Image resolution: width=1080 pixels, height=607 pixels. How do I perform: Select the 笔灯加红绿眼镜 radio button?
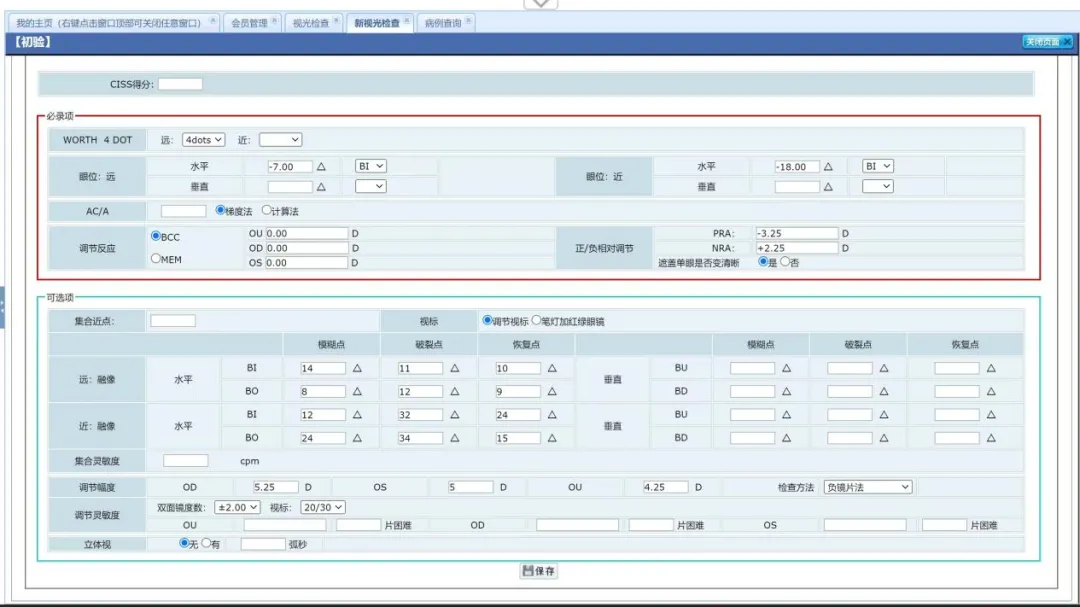click(x=537, y=320)
